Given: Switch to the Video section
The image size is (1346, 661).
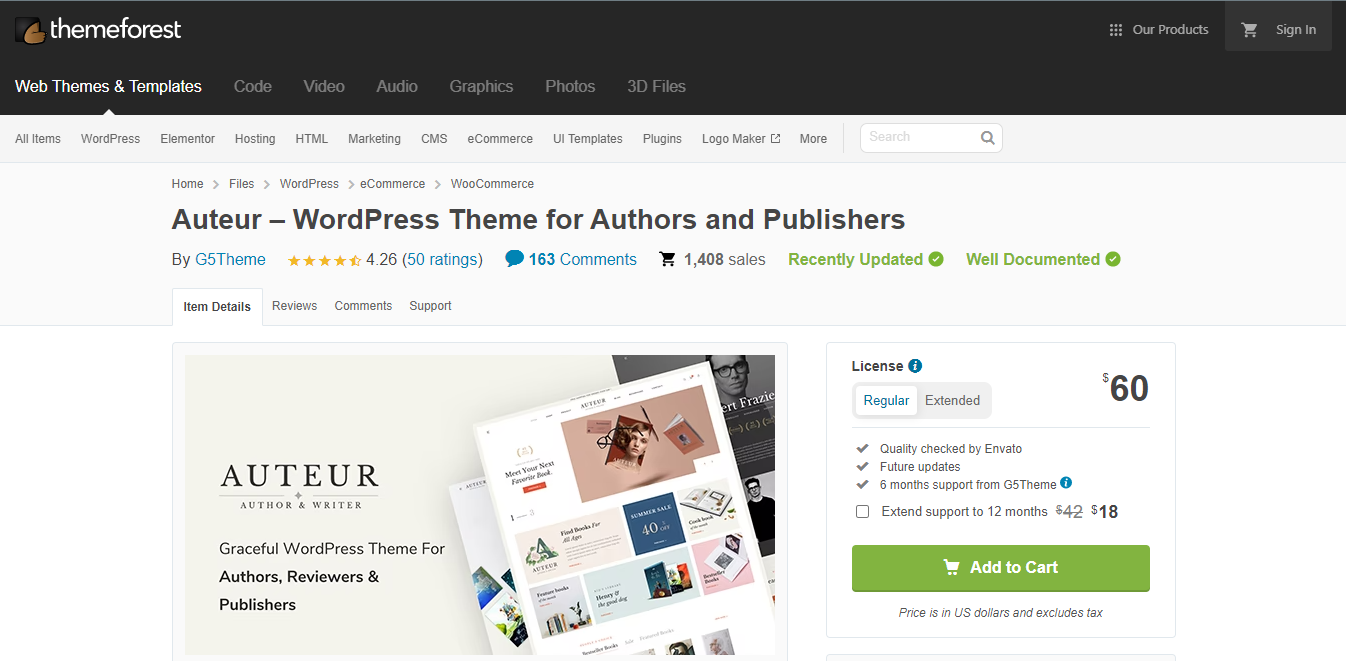Looking at the screenshot, I should coord(324,86).
